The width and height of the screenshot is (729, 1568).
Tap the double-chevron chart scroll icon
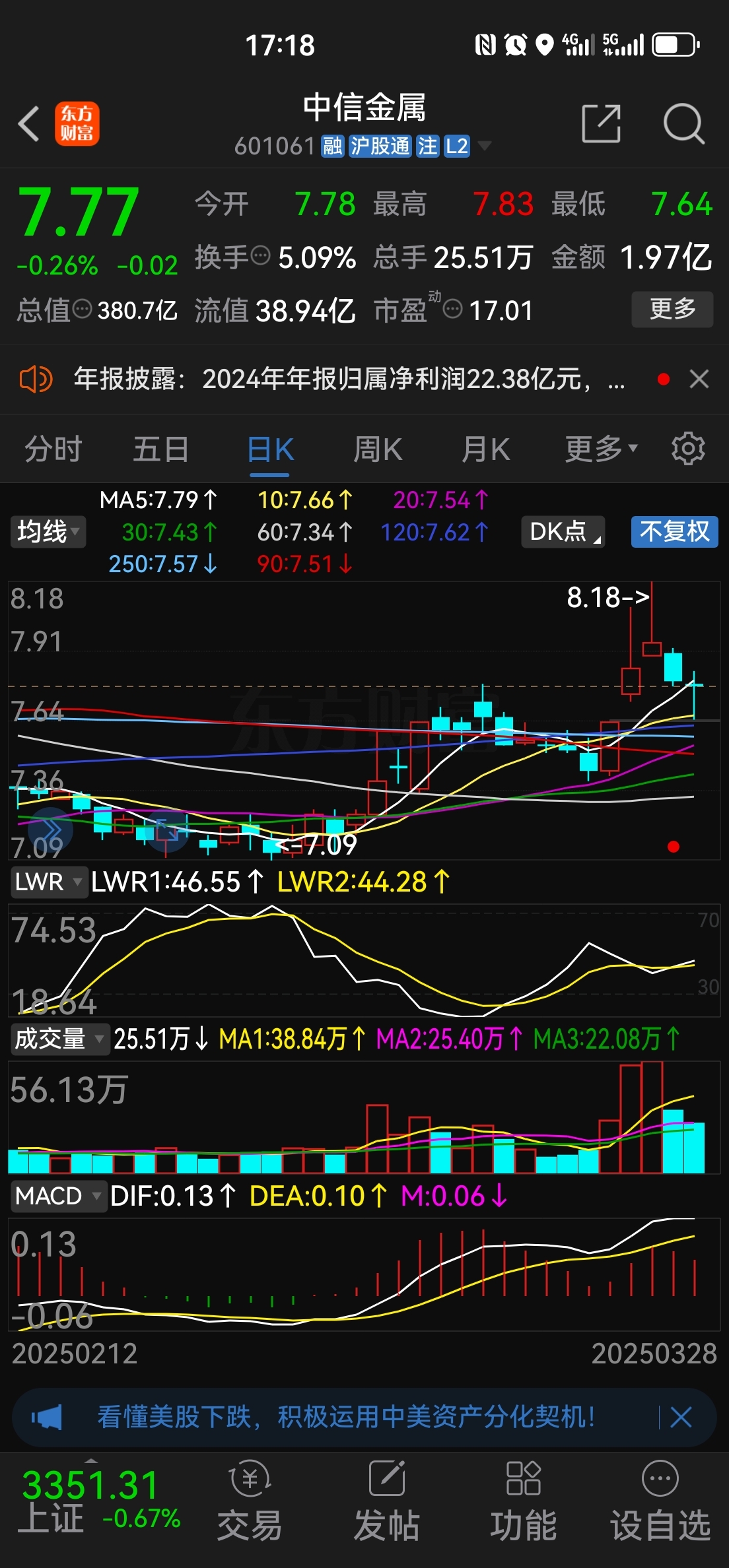coord(50,830)
